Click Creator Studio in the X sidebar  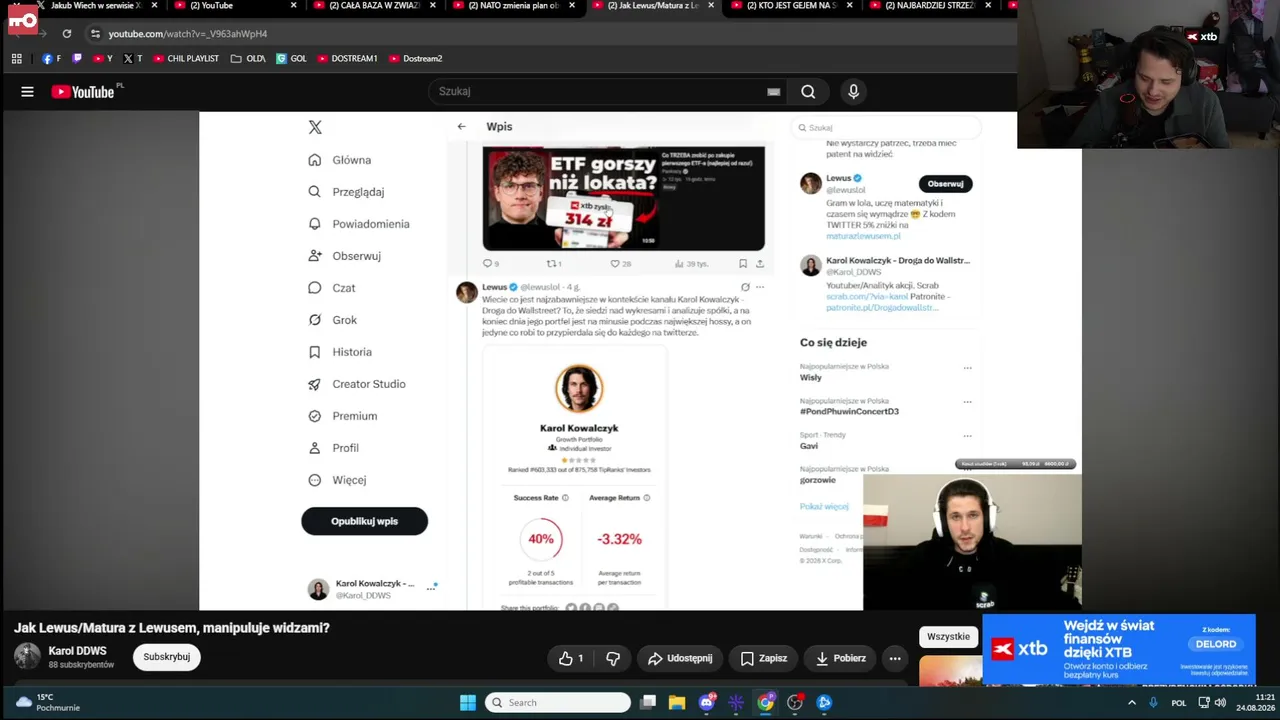[356, 384]
